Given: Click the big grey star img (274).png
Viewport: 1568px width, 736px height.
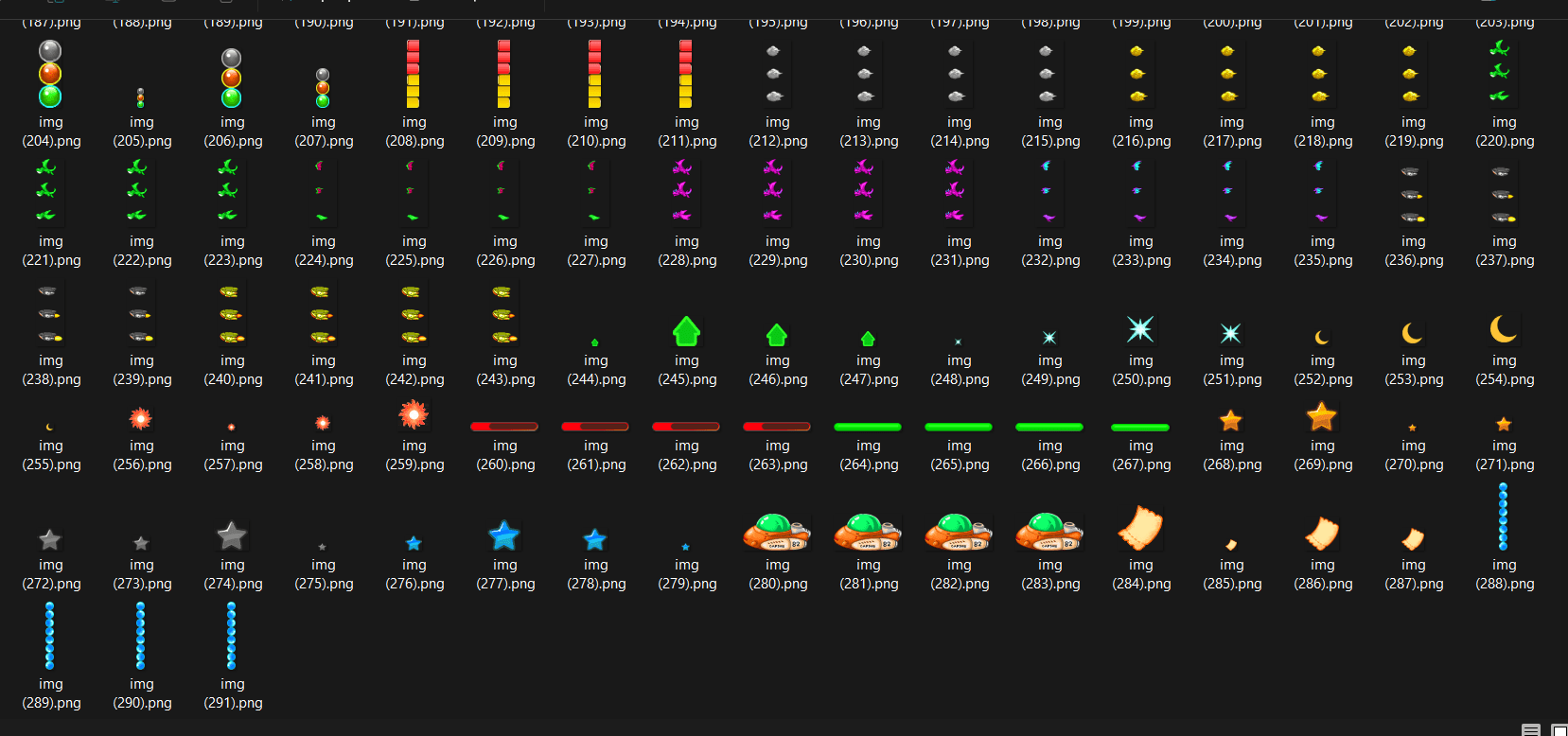Looking at the screenshot, I should pyautogui.click(x=232, y=535).
